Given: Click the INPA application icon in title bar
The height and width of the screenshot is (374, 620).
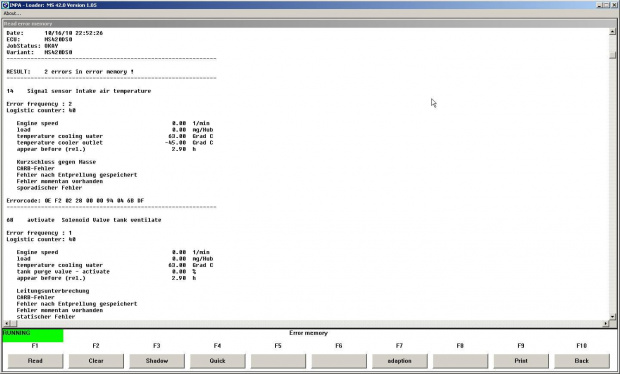Looking at the screenshot, I should point(5,5).
